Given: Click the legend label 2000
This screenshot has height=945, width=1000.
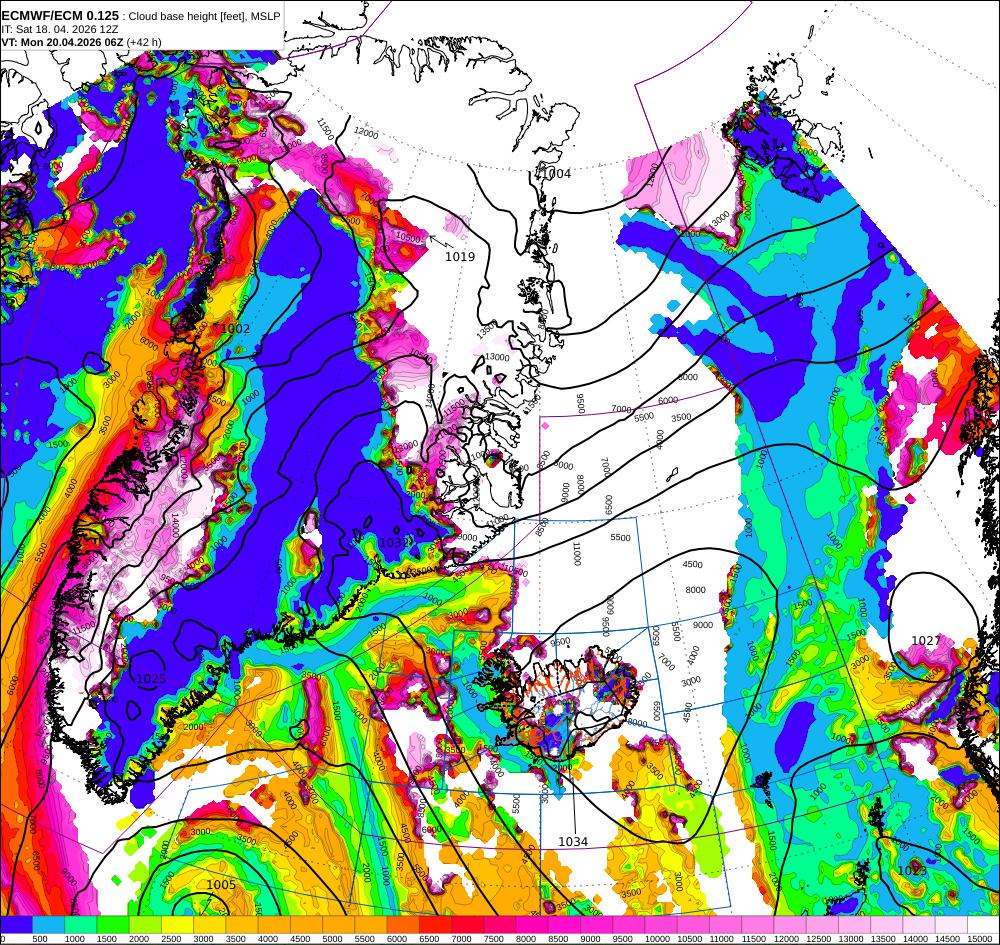Looking at the screenshot, I should point(139,939).
